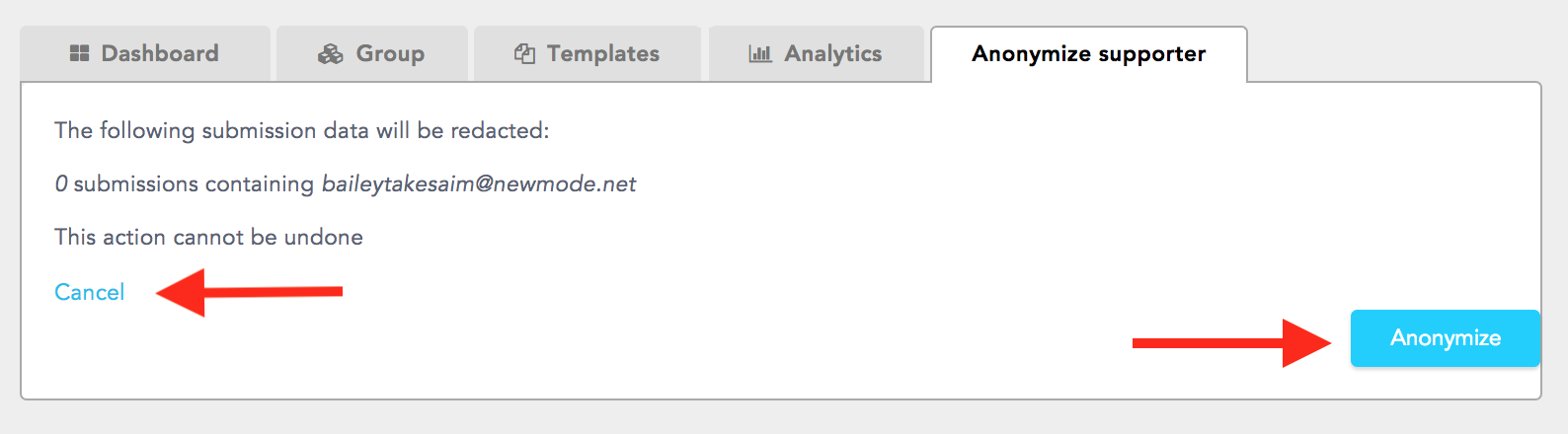View the Analytics tab
This screenshot has width=1568, height=434.
click(817, 54)
